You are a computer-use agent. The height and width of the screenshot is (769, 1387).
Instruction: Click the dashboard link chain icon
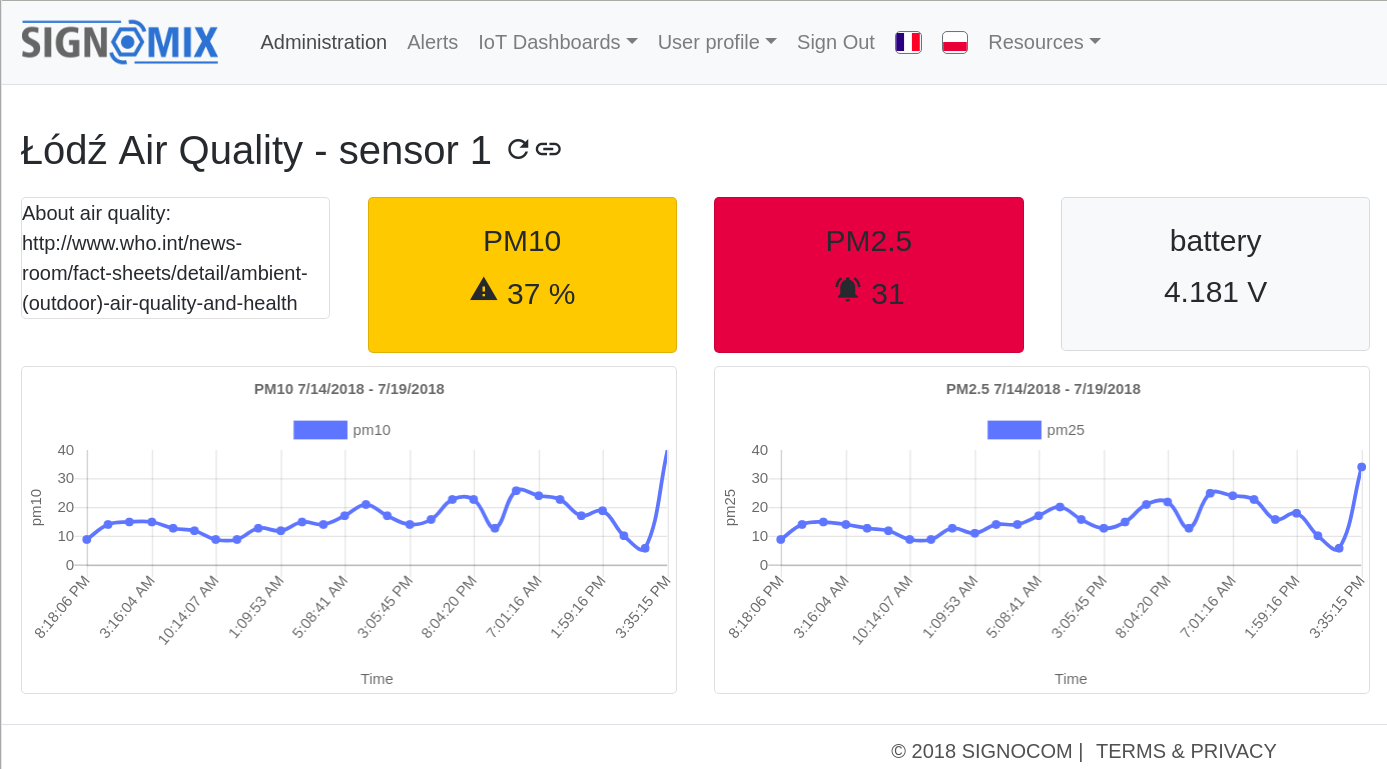548,149
